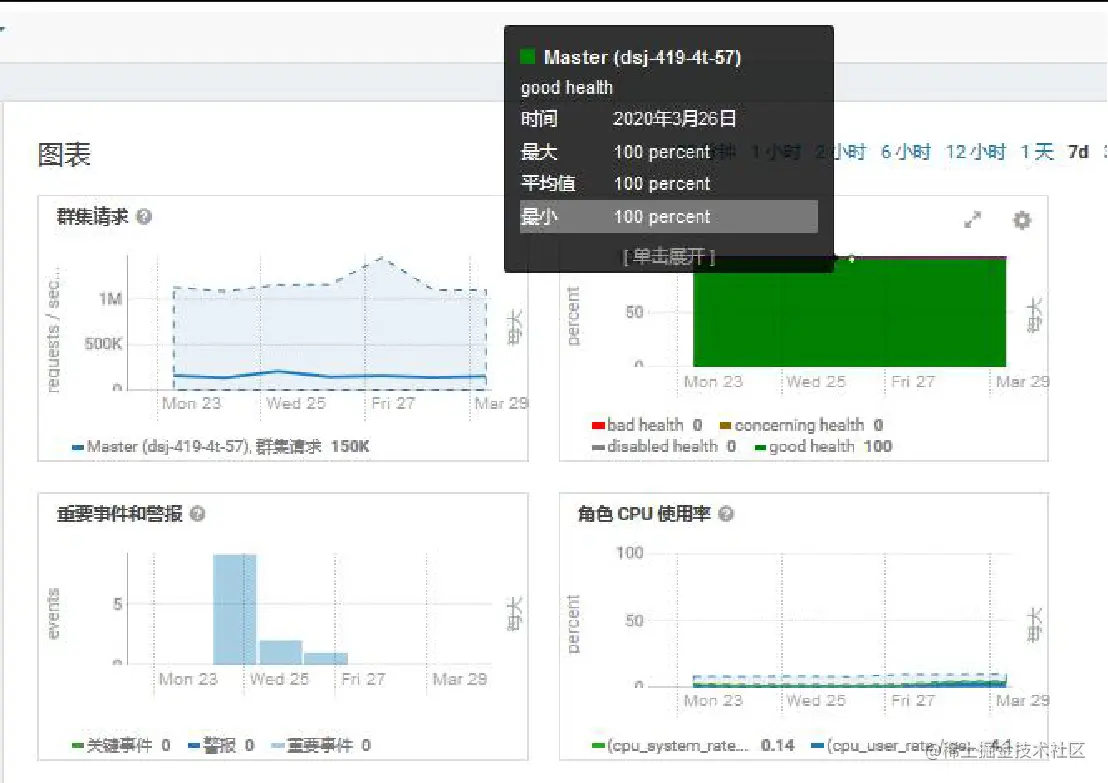
Task: Click Master (dsj-419-4t-57) tooltip title
Action: click(x=642, y=57)
